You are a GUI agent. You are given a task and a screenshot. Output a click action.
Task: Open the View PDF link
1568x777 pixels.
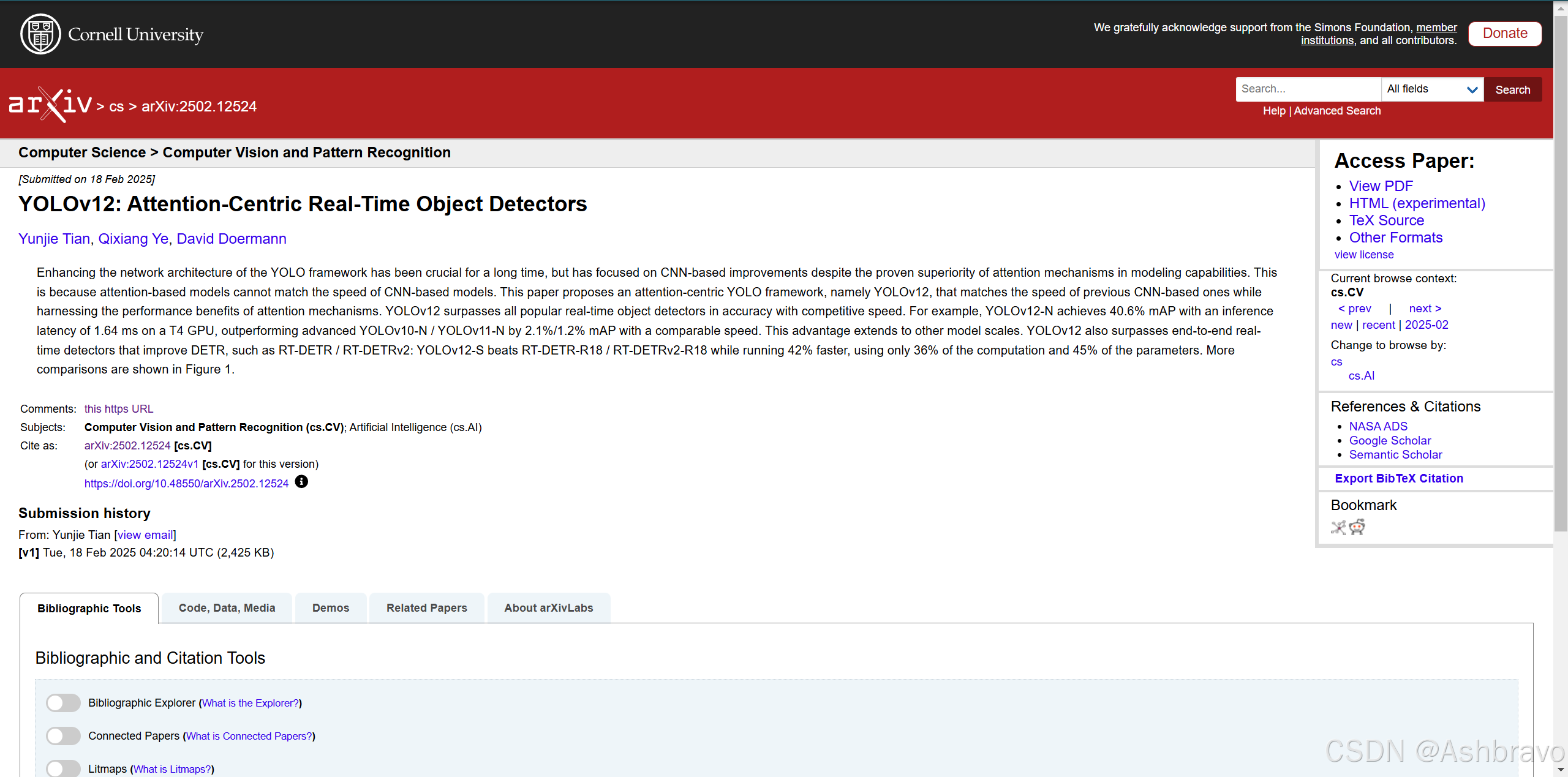tap(1381, 186)
